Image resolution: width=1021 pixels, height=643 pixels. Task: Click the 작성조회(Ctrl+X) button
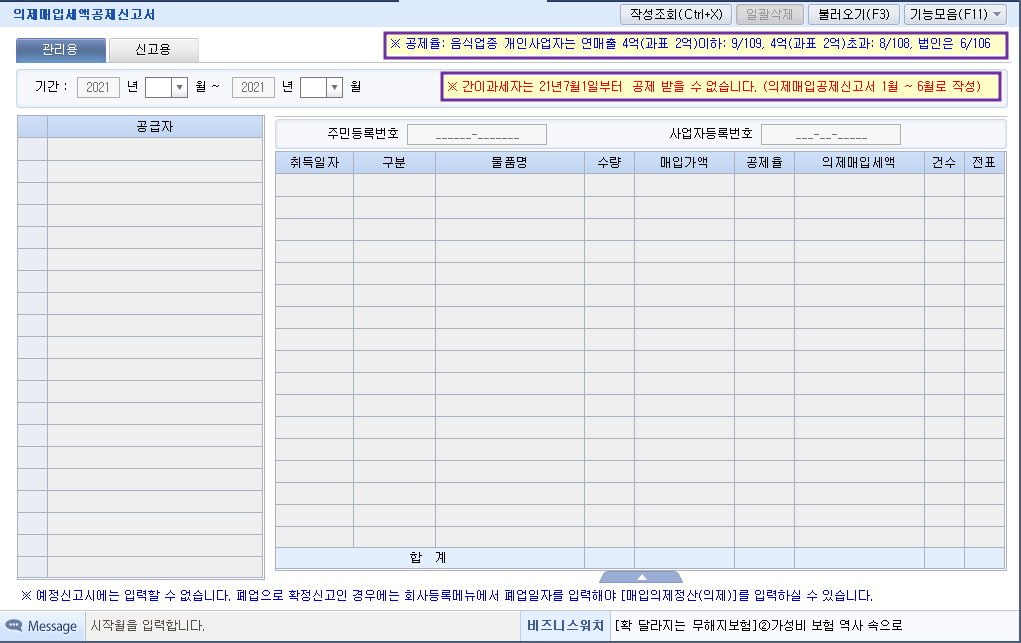click(x=676, y=14)
